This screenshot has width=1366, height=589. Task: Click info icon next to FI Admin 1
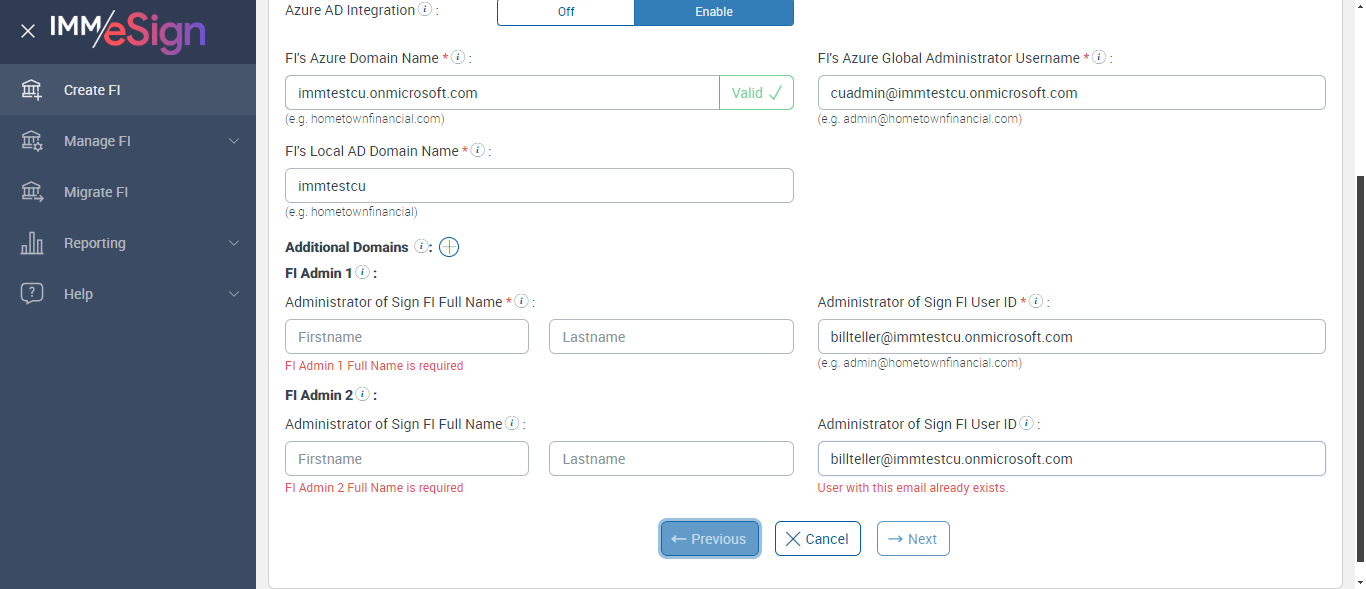coord(362,272)
